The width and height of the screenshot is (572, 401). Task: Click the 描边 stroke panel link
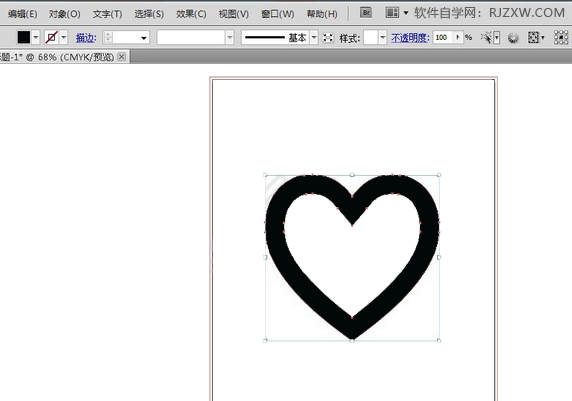(86, 38)
